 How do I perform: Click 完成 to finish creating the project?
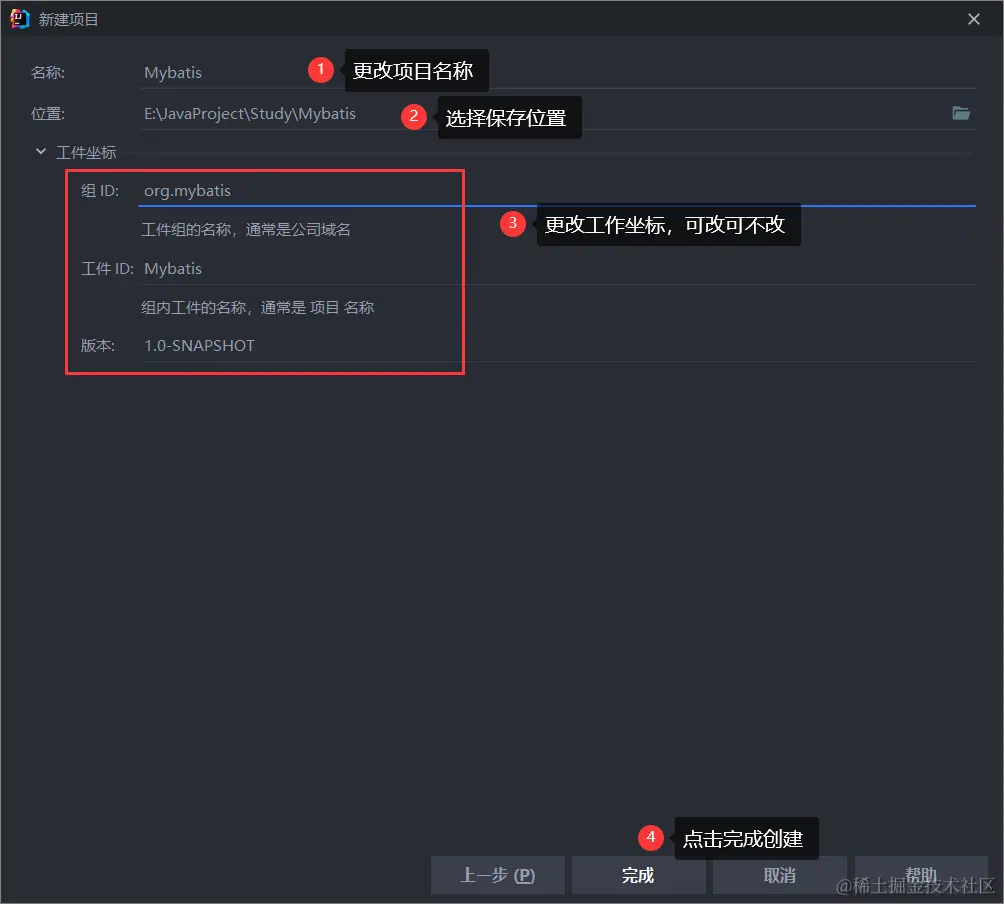(638, 875)
